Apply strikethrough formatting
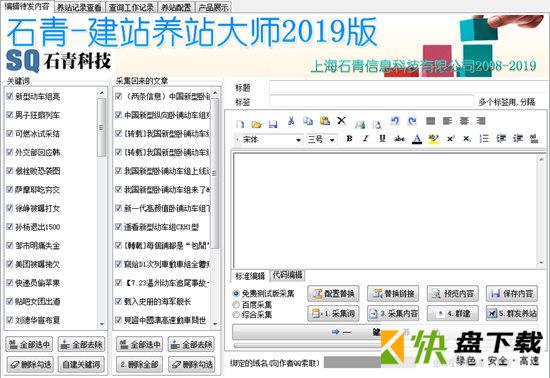Screen dimensions: 550x378 (400, 139)
